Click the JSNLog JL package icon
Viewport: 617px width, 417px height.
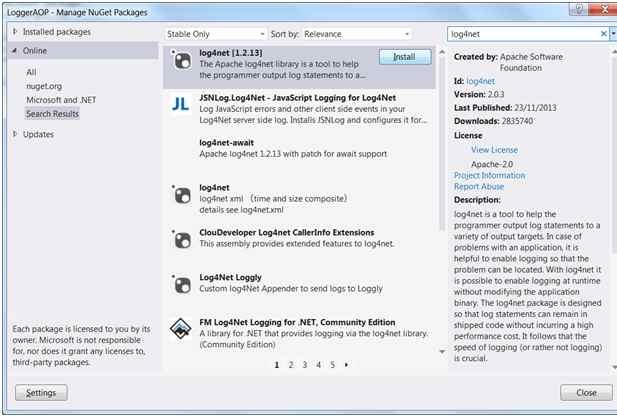(181, 104)
